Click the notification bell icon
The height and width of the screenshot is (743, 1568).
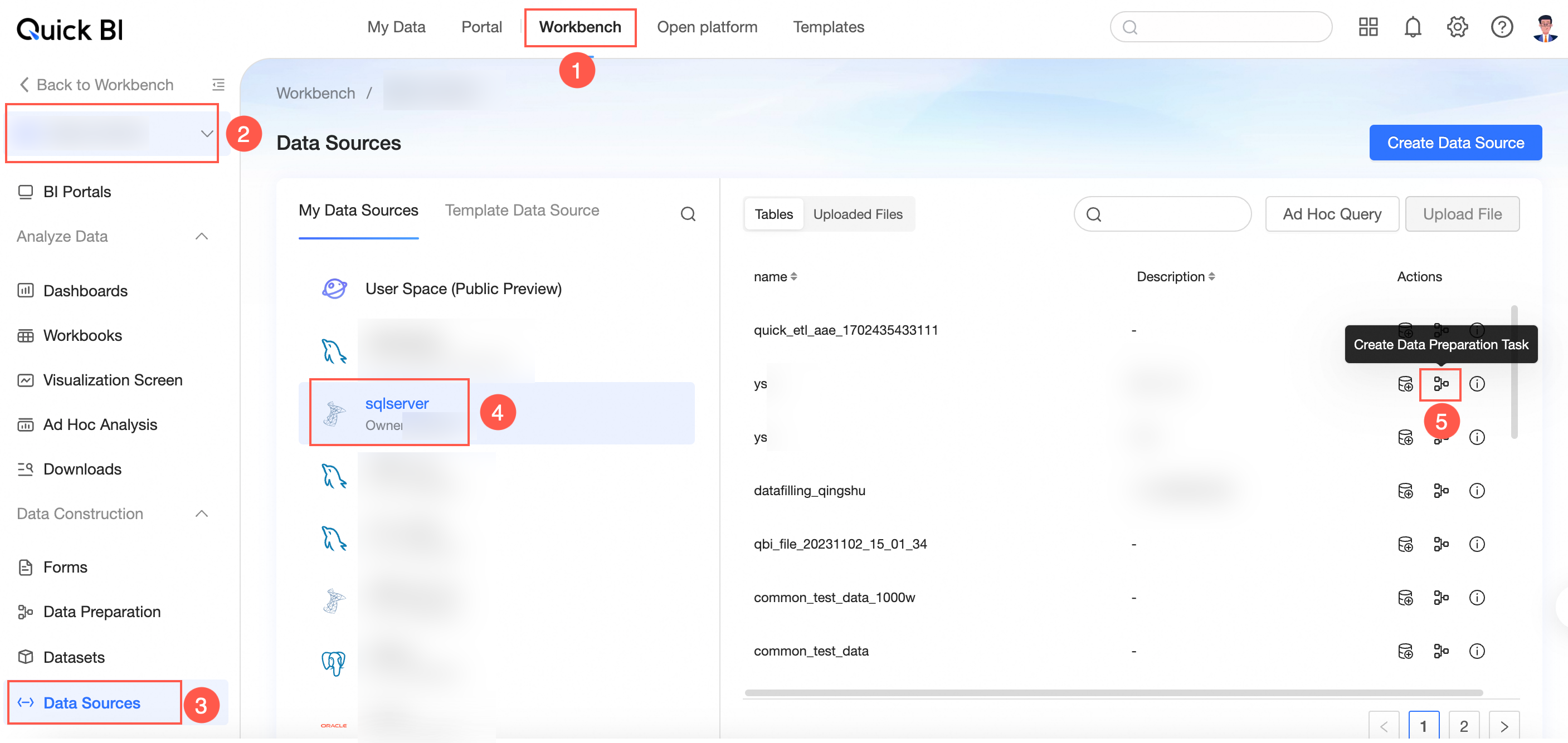click(x=1412, y=27)
